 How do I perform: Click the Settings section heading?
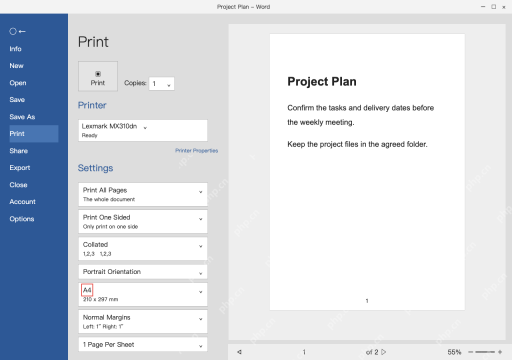tap(95, 168)
